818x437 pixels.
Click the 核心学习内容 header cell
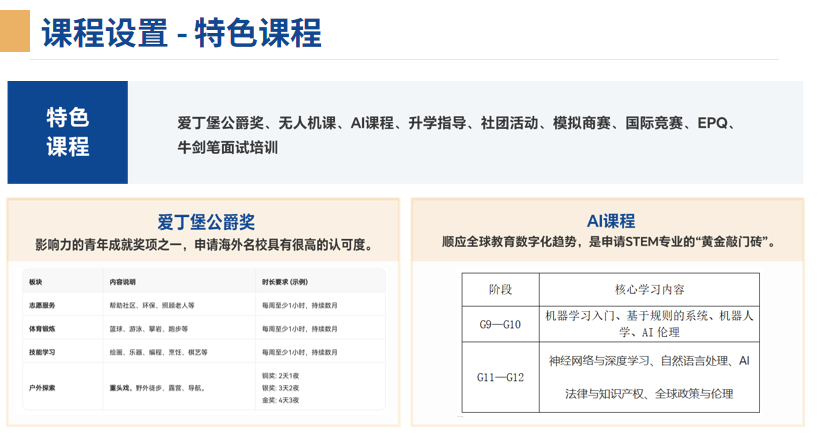pos(649,290)
